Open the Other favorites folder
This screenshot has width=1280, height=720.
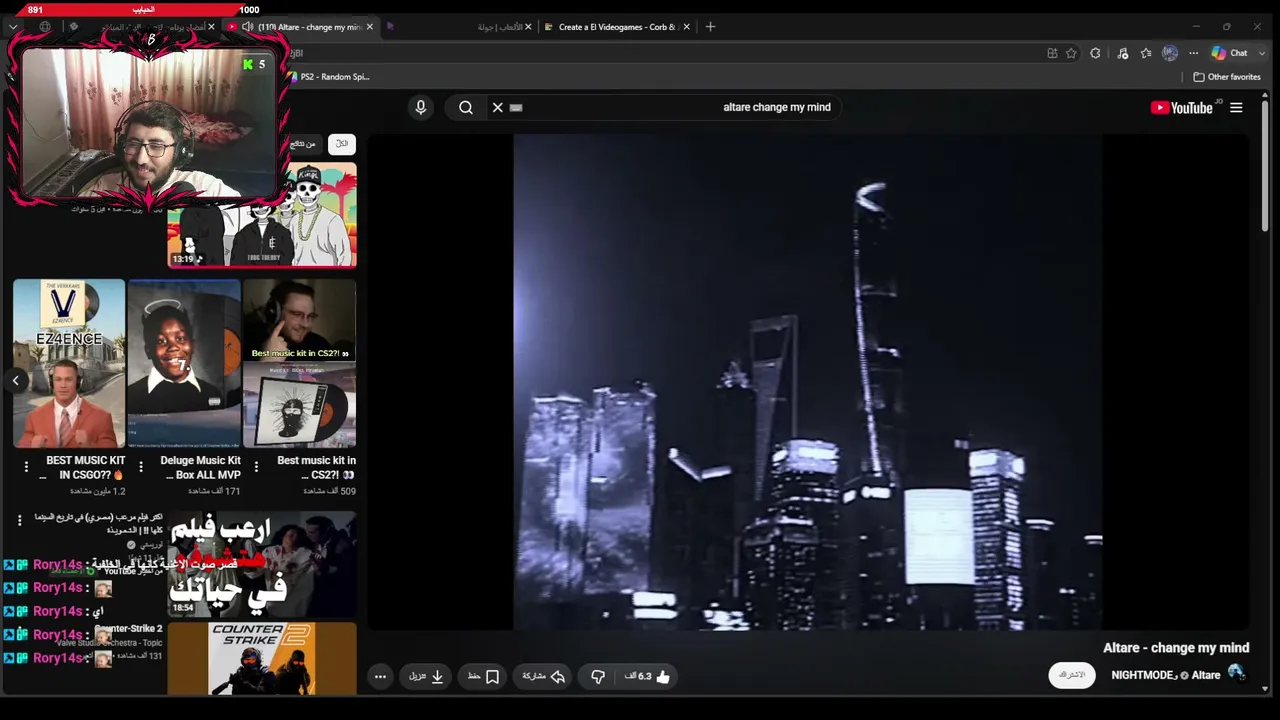click(x=1227, y=77)
